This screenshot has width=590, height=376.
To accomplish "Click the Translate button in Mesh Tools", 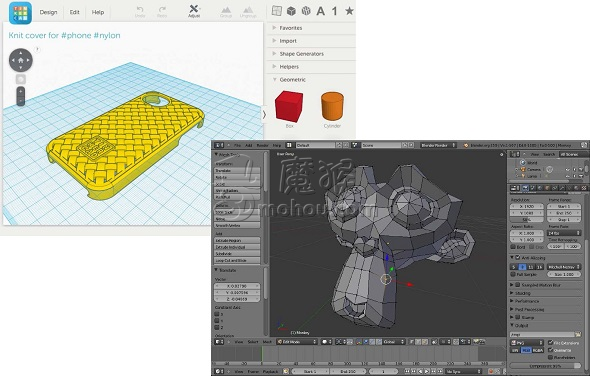I will (x=237, y=170).
